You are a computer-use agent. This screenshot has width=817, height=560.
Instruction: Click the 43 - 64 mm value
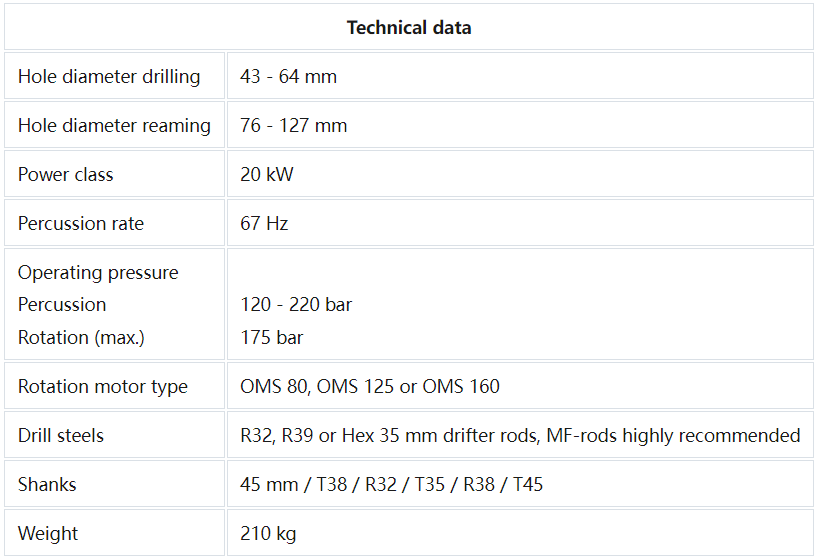click(x=288, y=77)
